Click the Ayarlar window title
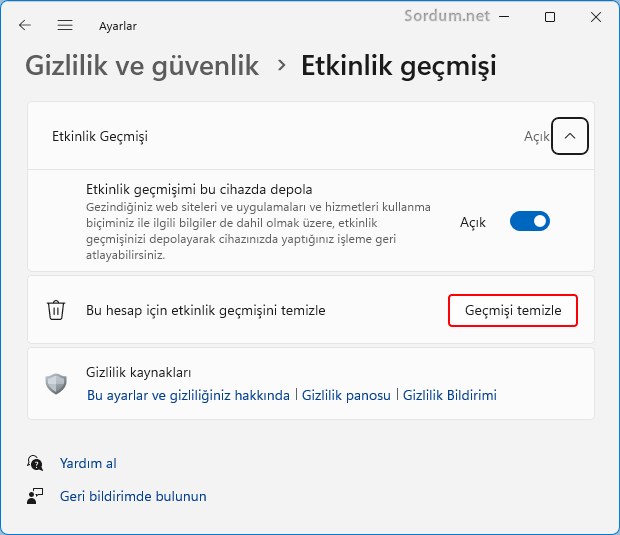This screenshot has height=535, width=620. click(x=118, y=26)
